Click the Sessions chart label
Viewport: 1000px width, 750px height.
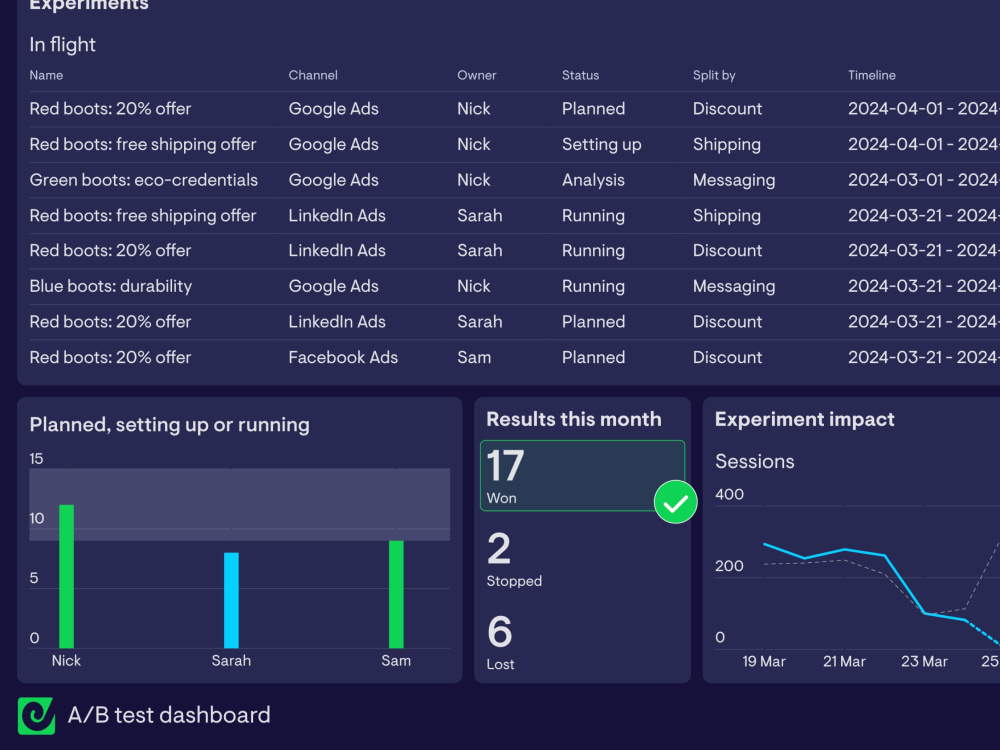click(x=754, y=461)
